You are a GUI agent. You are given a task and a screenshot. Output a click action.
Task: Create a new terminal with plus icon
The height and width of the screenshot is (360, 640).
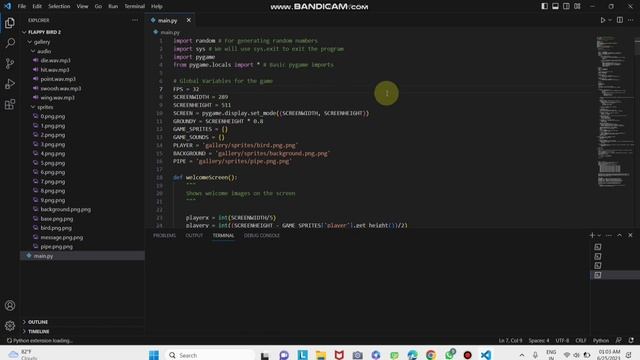pyautogui.click(x=592, y=235)
